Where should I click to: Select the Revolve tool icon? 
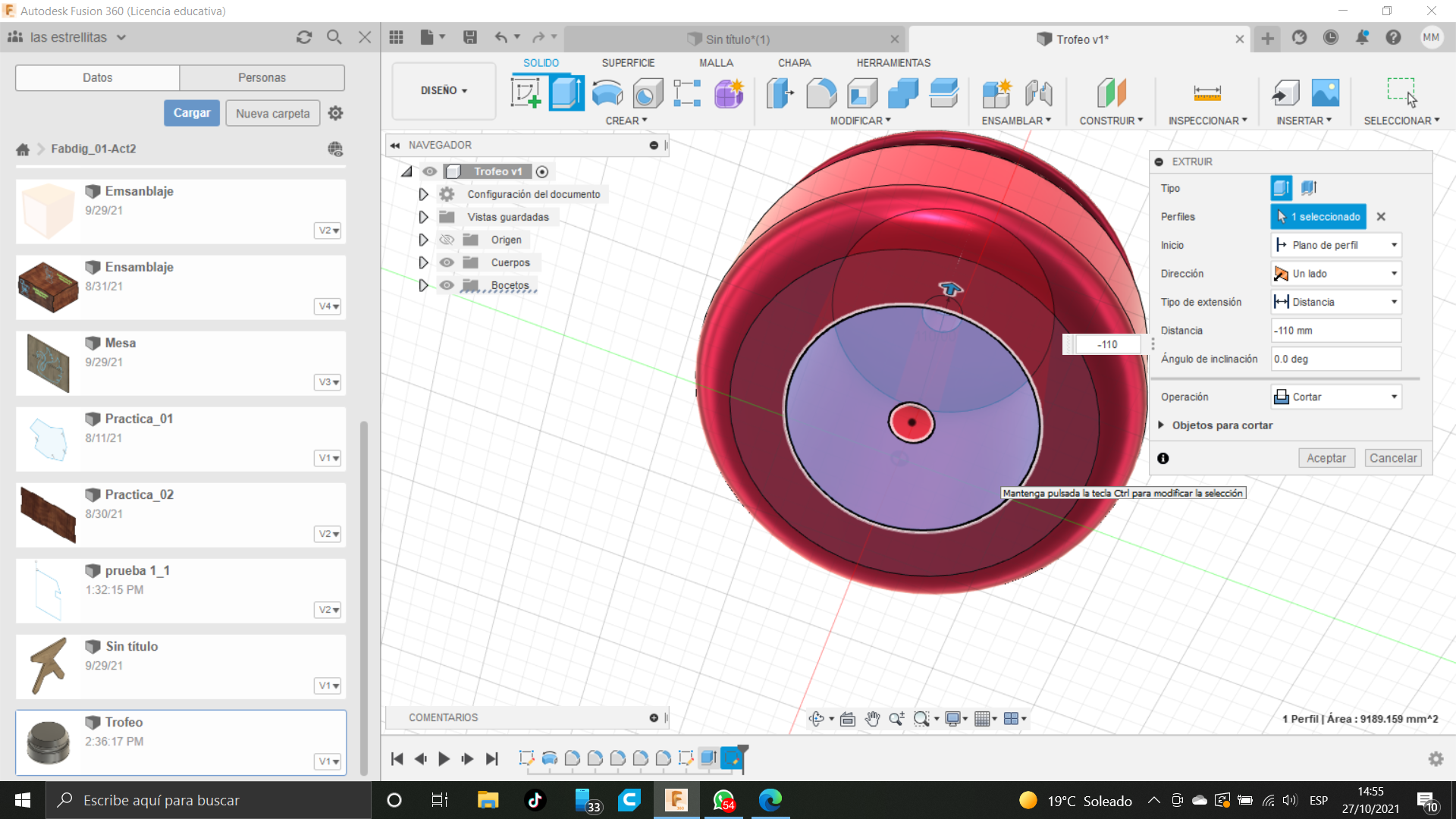click(607, 93)
